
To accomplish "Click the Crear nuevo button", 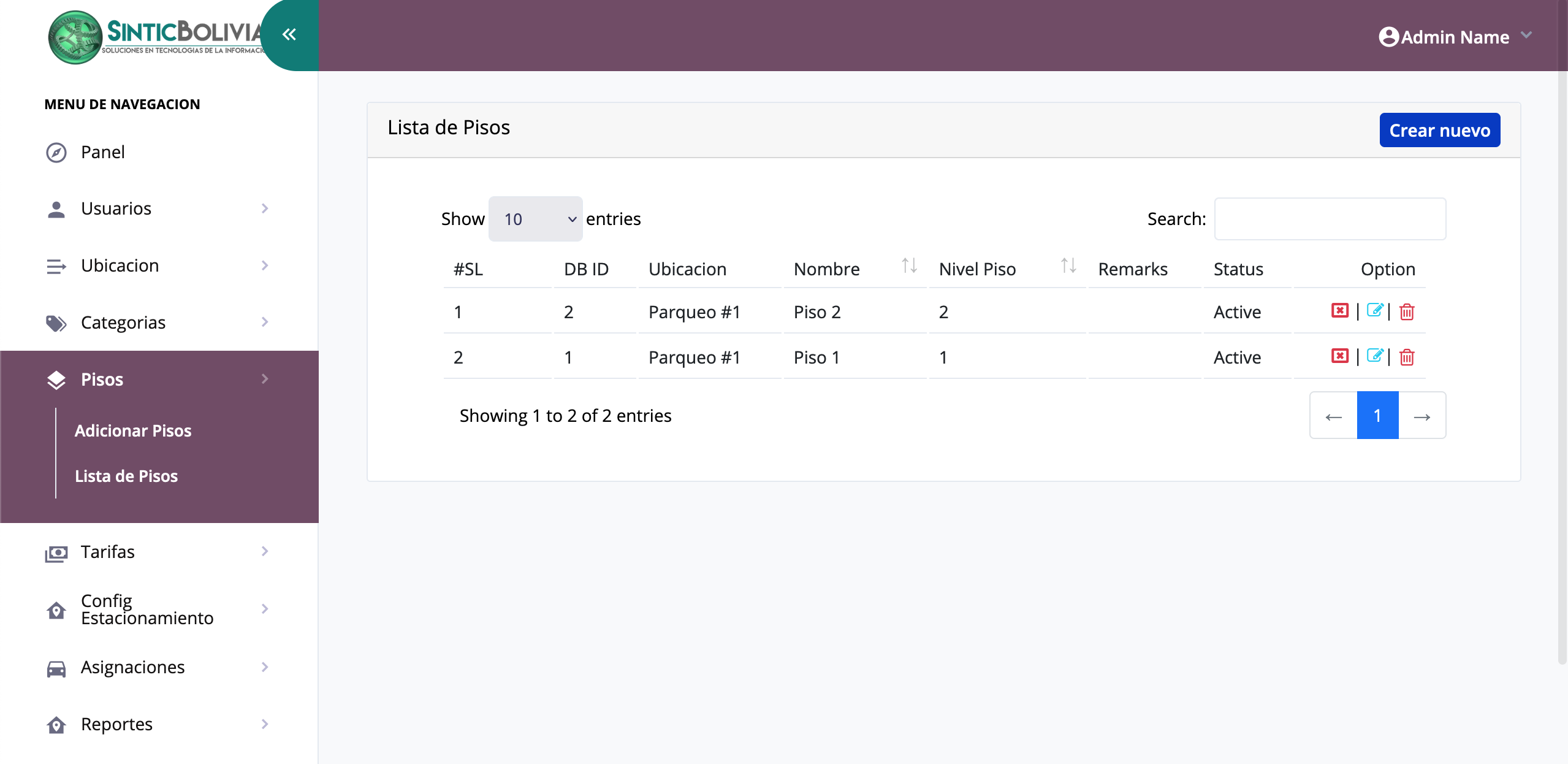I will 1439,130.
